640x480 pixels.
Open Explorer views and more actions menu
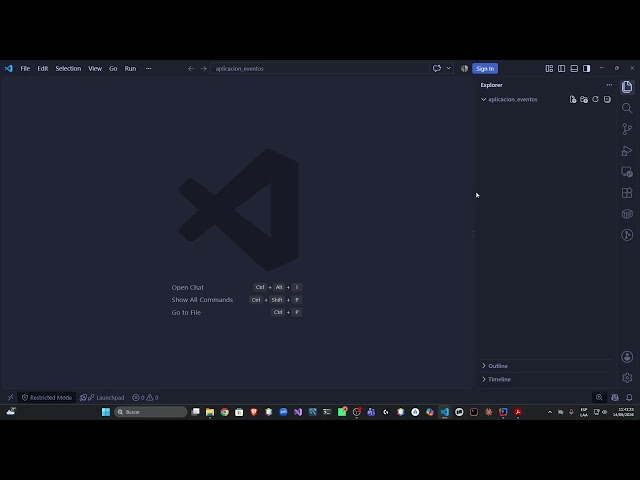(609, 85)
